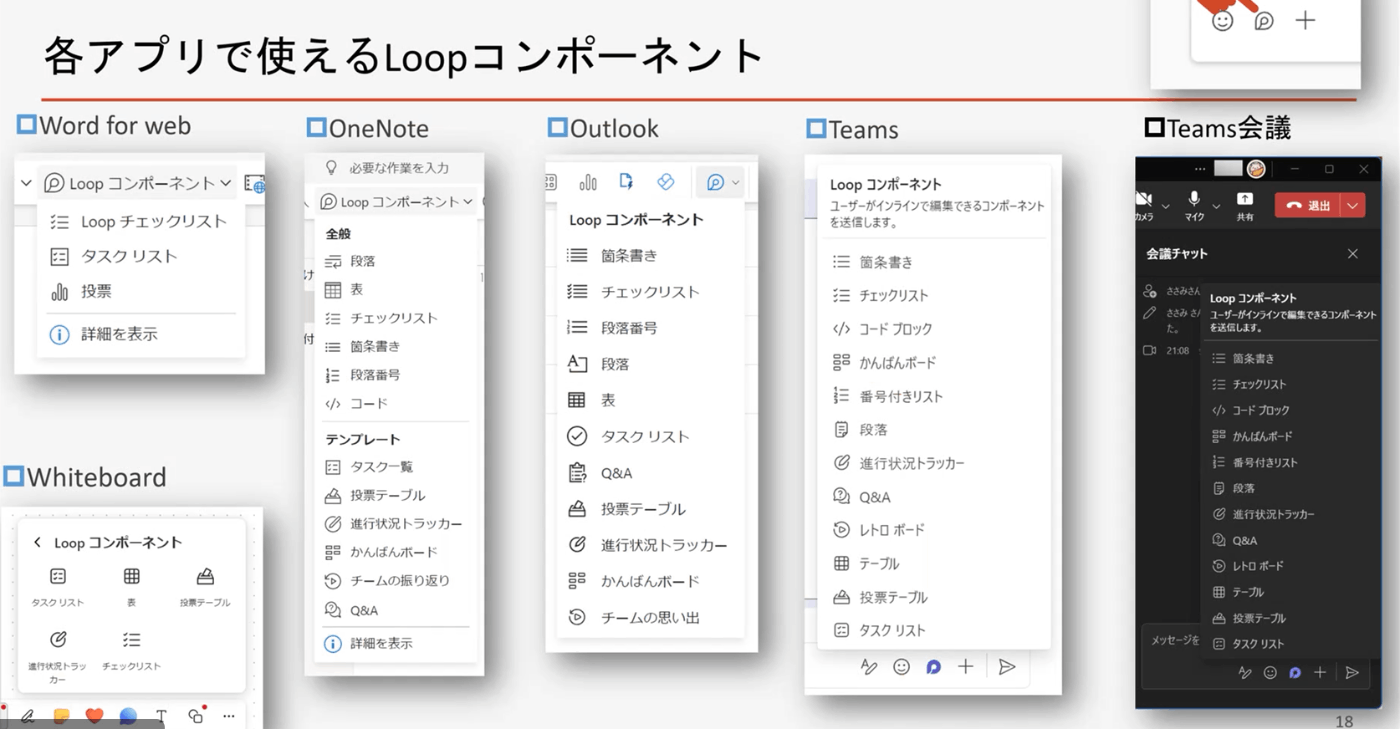Select コード ブロック in the Teams menu

pyautogui.click(x=934, y=329)
